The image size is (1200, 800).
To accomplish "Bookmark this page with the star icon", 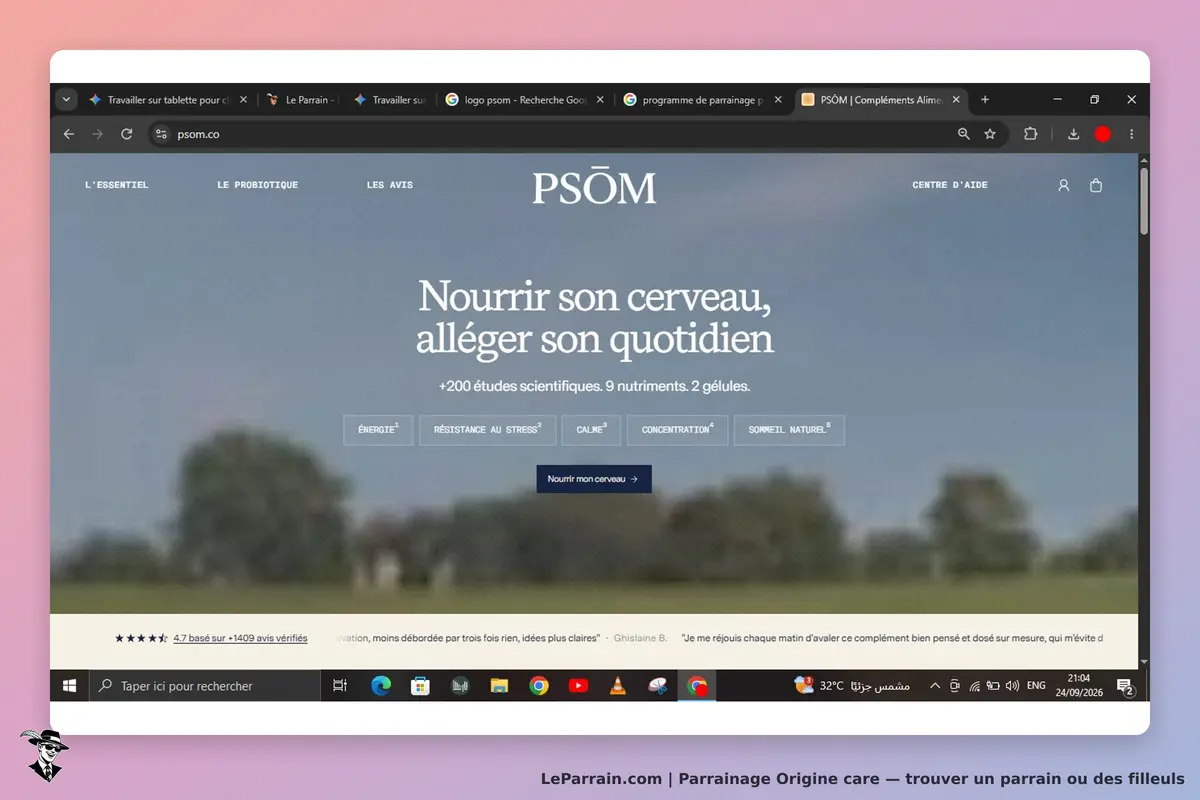I will (990, 134).
